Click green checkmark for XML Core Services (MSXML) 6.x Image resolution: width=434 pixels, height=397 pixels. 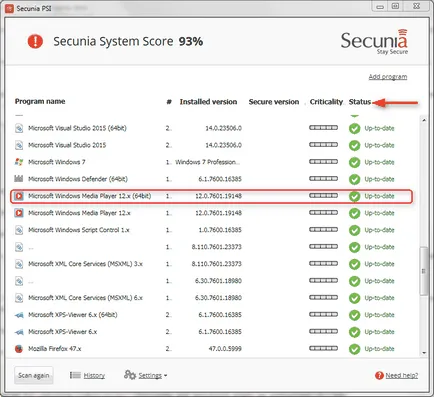(354, 298)
